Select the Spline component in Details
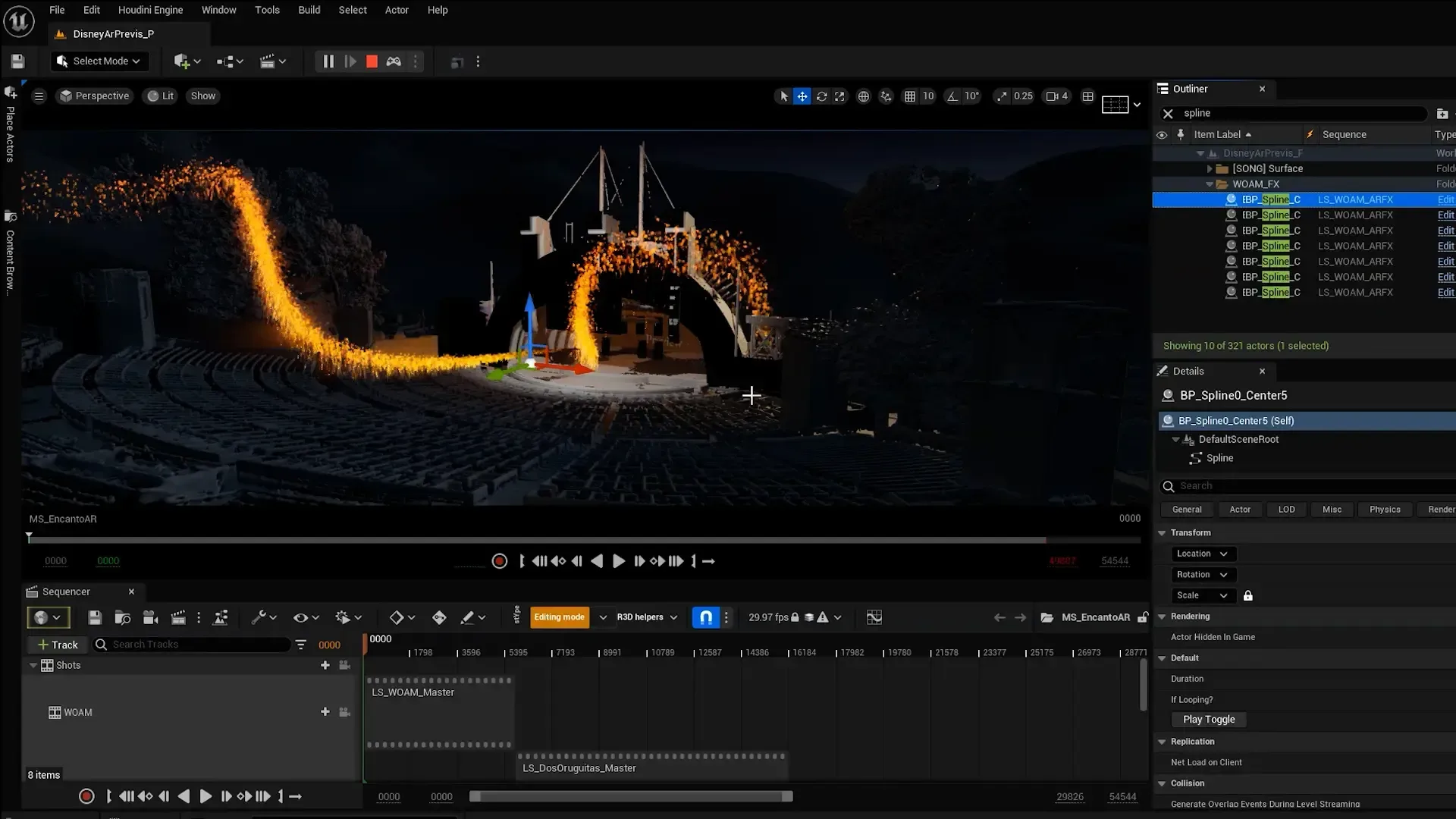 point(1219,458)
